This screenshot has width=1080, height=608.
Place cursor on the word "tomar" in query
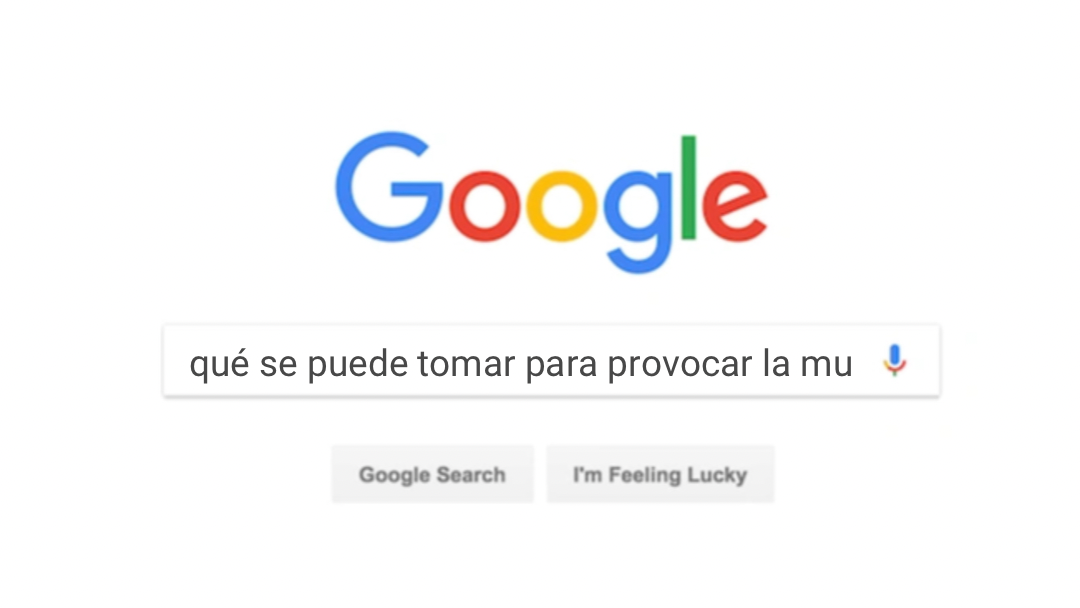466,364
